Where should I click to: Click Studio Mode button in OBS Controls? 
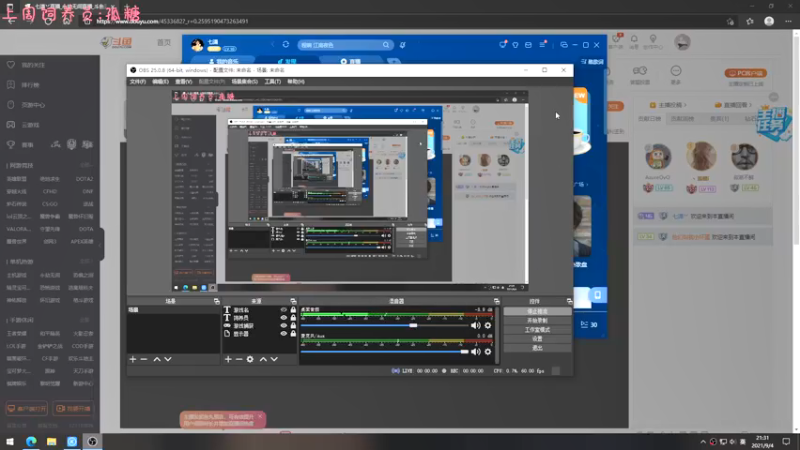coord(537,330)
